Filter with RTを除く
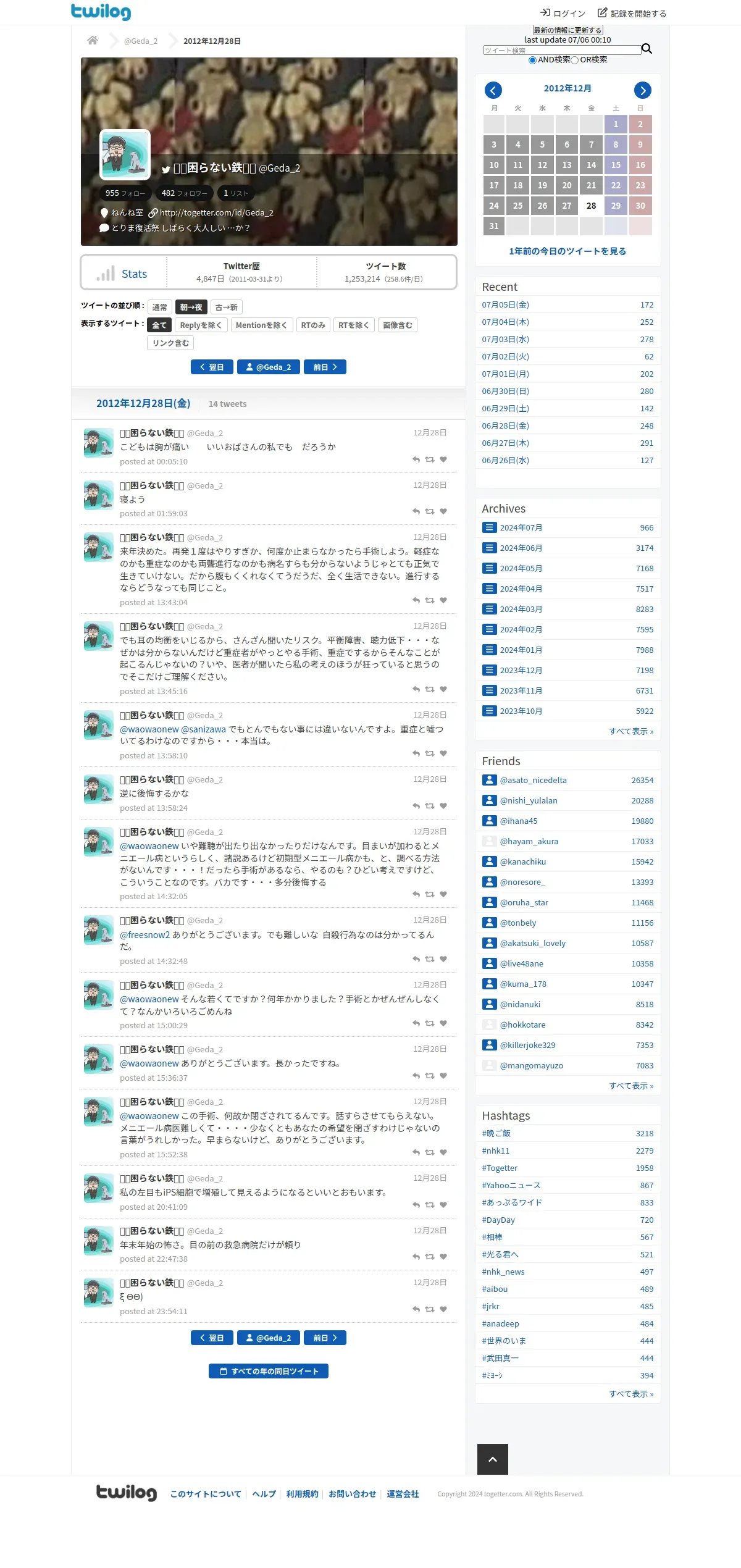Viewport: 741px width, 1568px height. coord(354,325)
